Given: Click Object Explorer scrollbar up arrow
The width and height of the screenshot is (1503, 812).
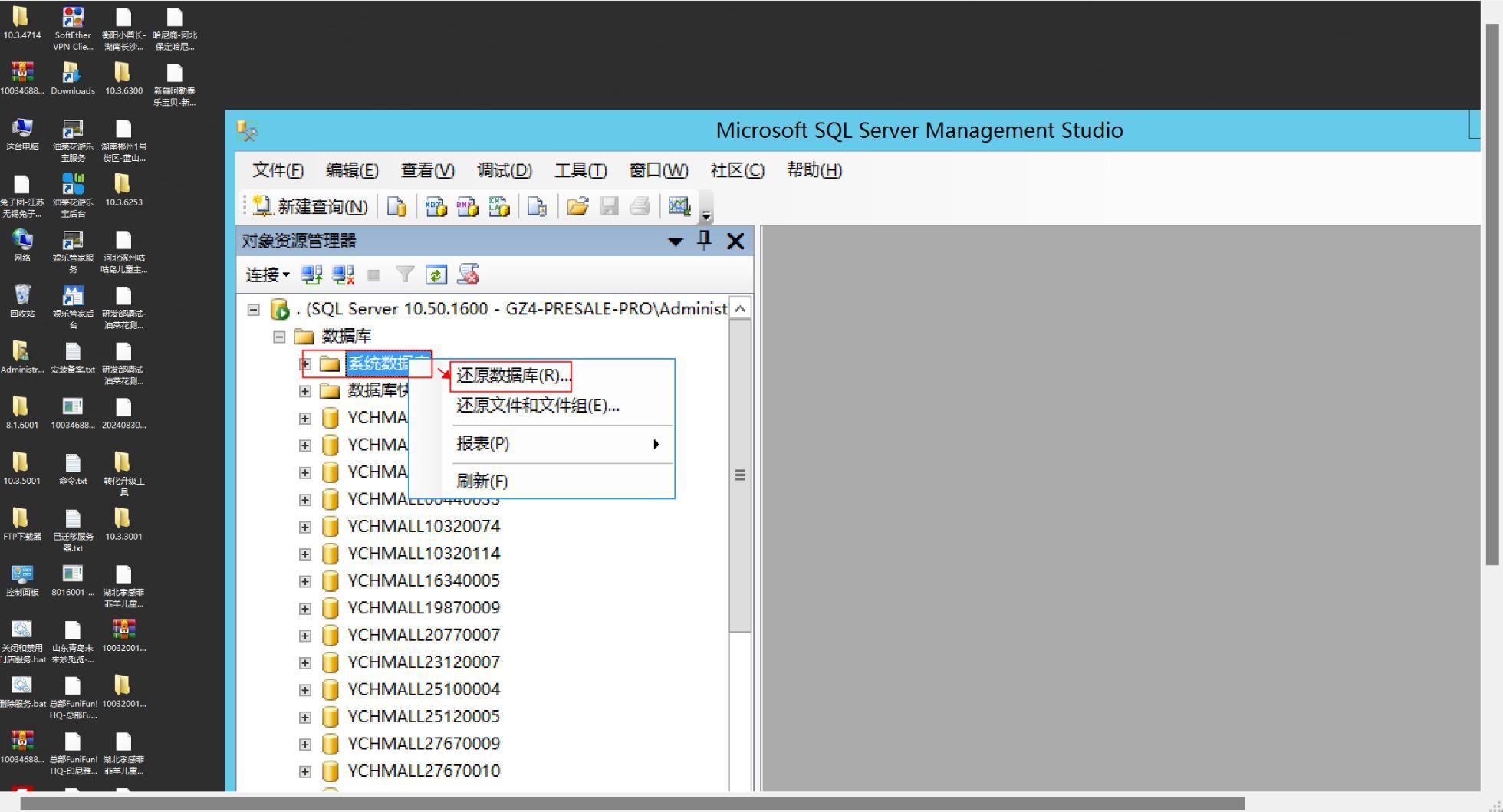Looking at the screenshot, I should click(740, 308).
